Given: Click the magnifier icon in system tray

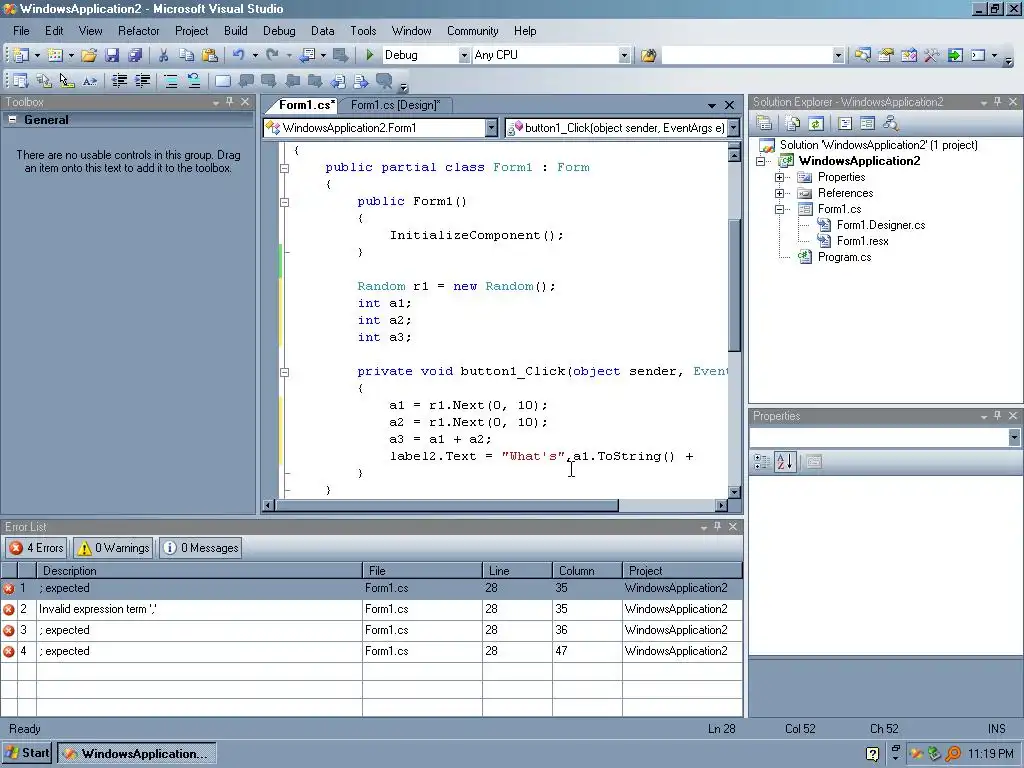Looking at the screenshot, I should (x=953, y=754).
